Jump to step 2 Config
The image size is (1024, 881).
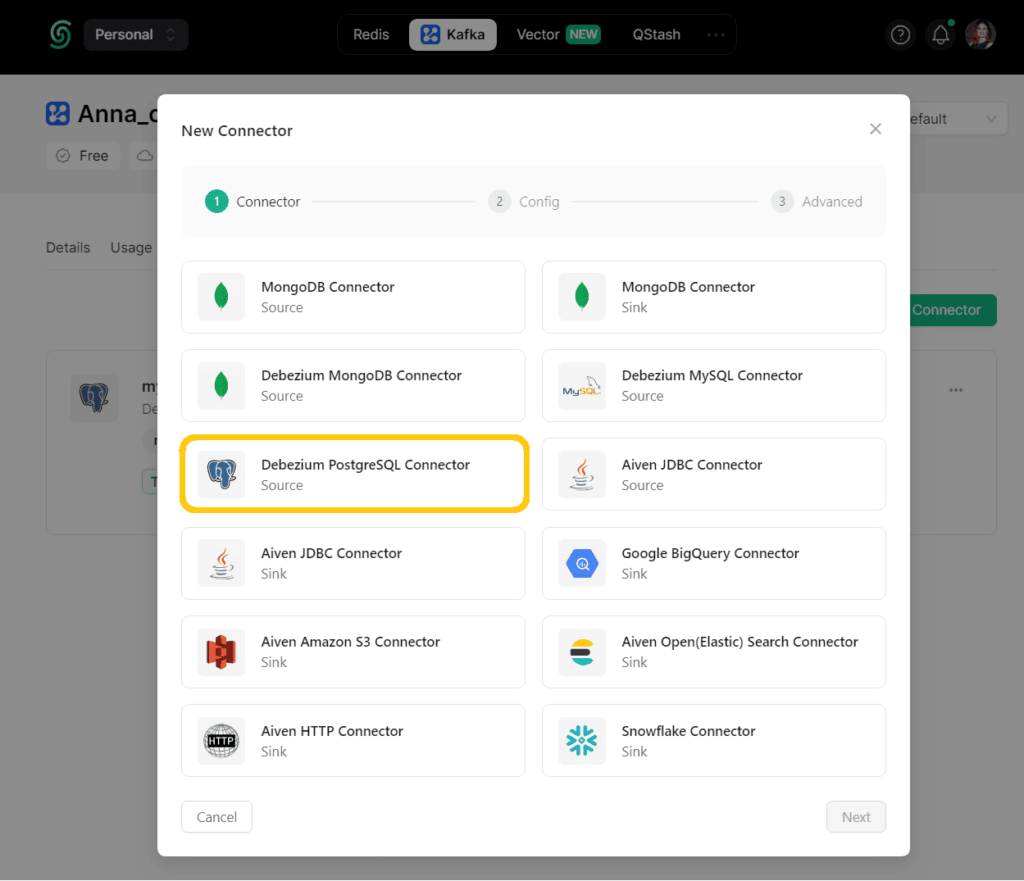coord(524,202)
